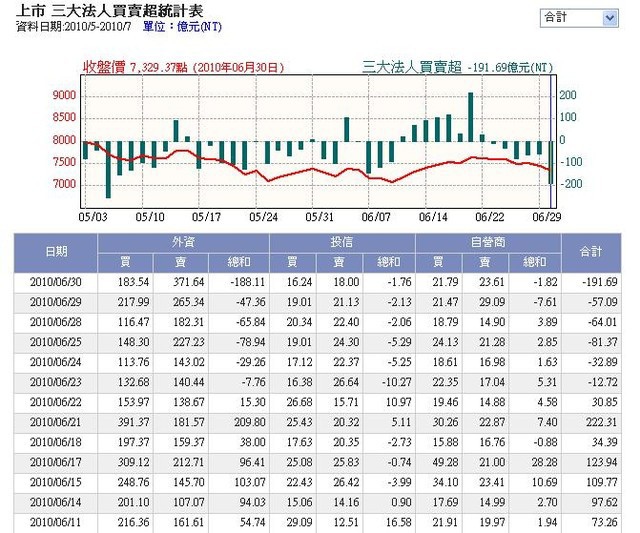Click the tallest green bar near 06/21
The height and width of the screenshot is (533, 640).
pos(470,117)
